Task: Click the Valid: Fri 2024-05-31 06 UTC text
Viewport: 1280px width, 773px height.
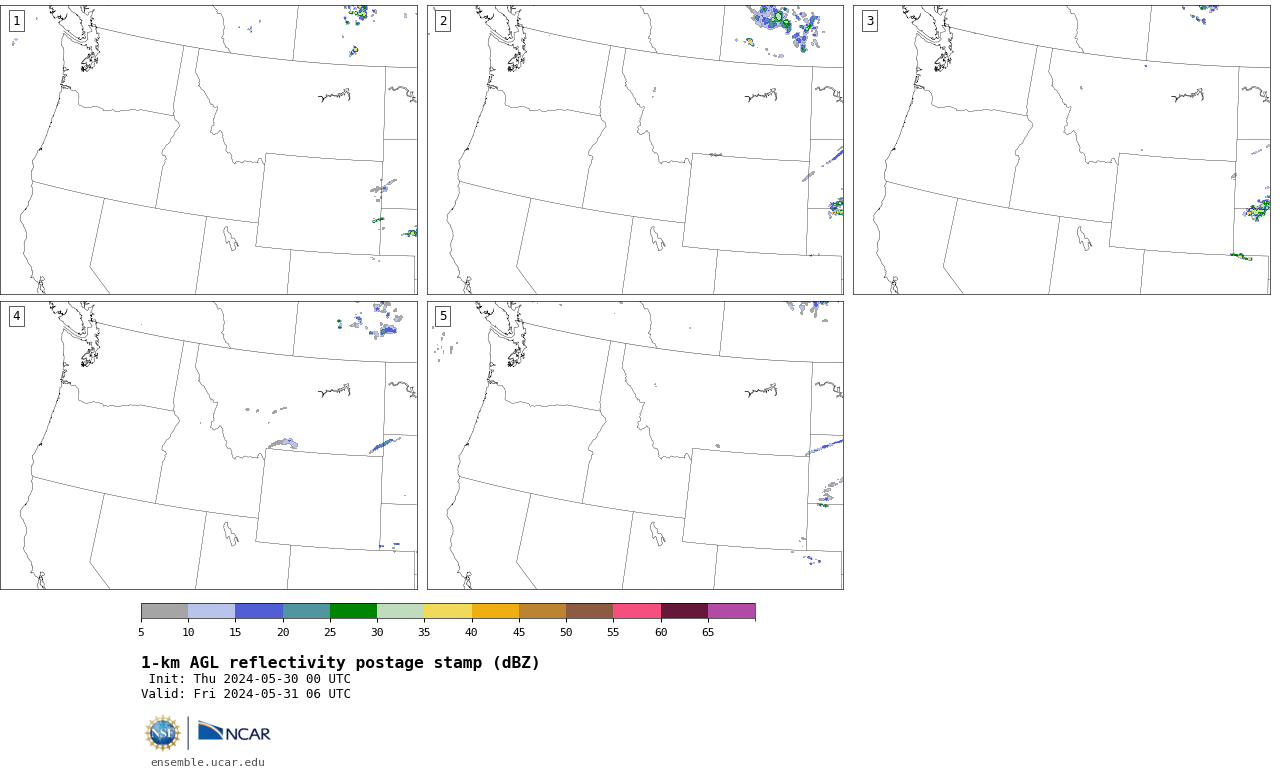Action: [x=246, y=694]
